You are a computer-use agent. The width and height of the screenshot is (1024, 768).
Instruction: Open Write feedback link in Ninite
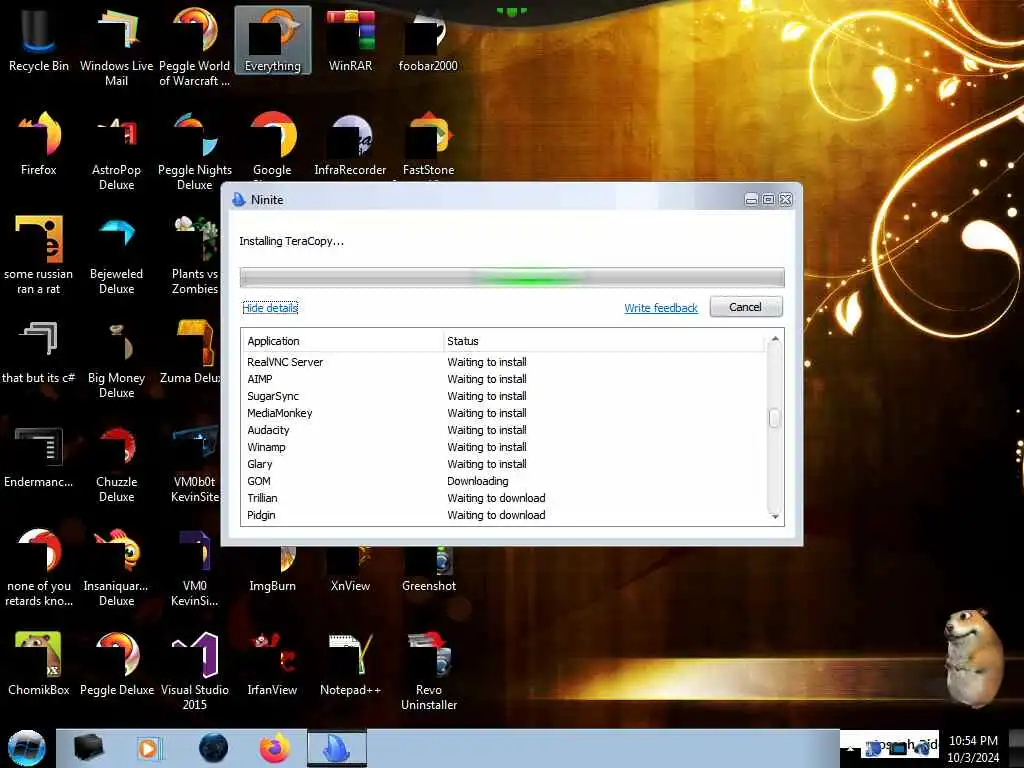tap(661, 308)
